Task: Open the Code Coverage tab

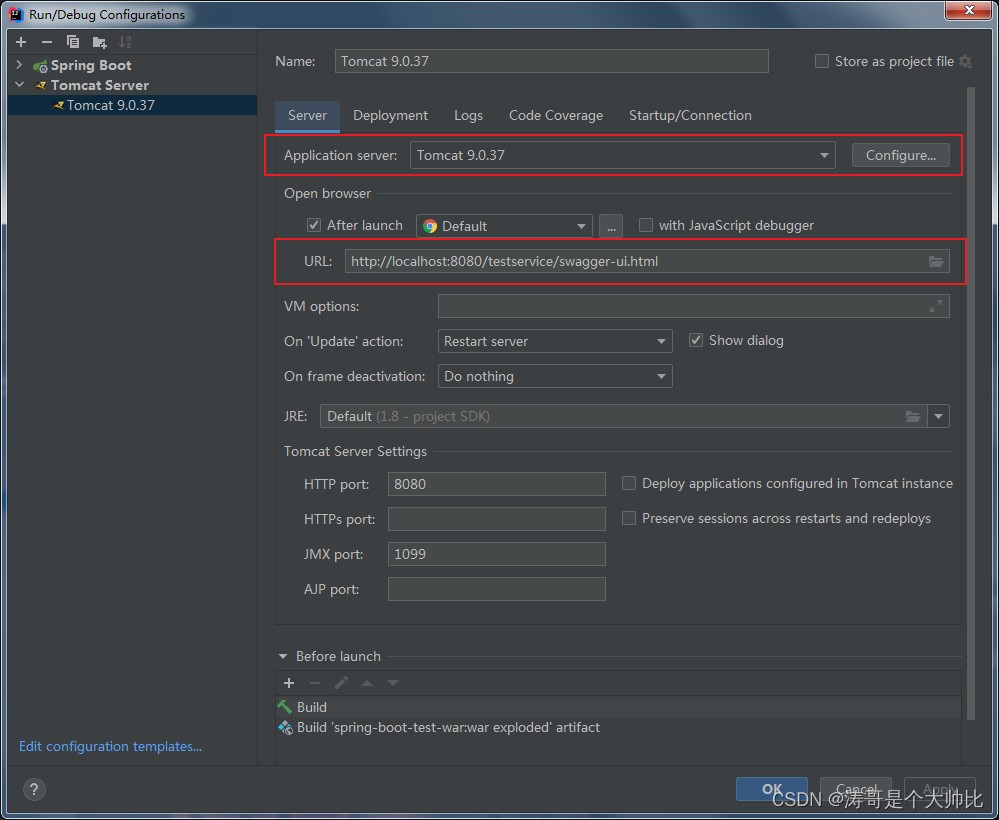Action: (x=556, y=116)
